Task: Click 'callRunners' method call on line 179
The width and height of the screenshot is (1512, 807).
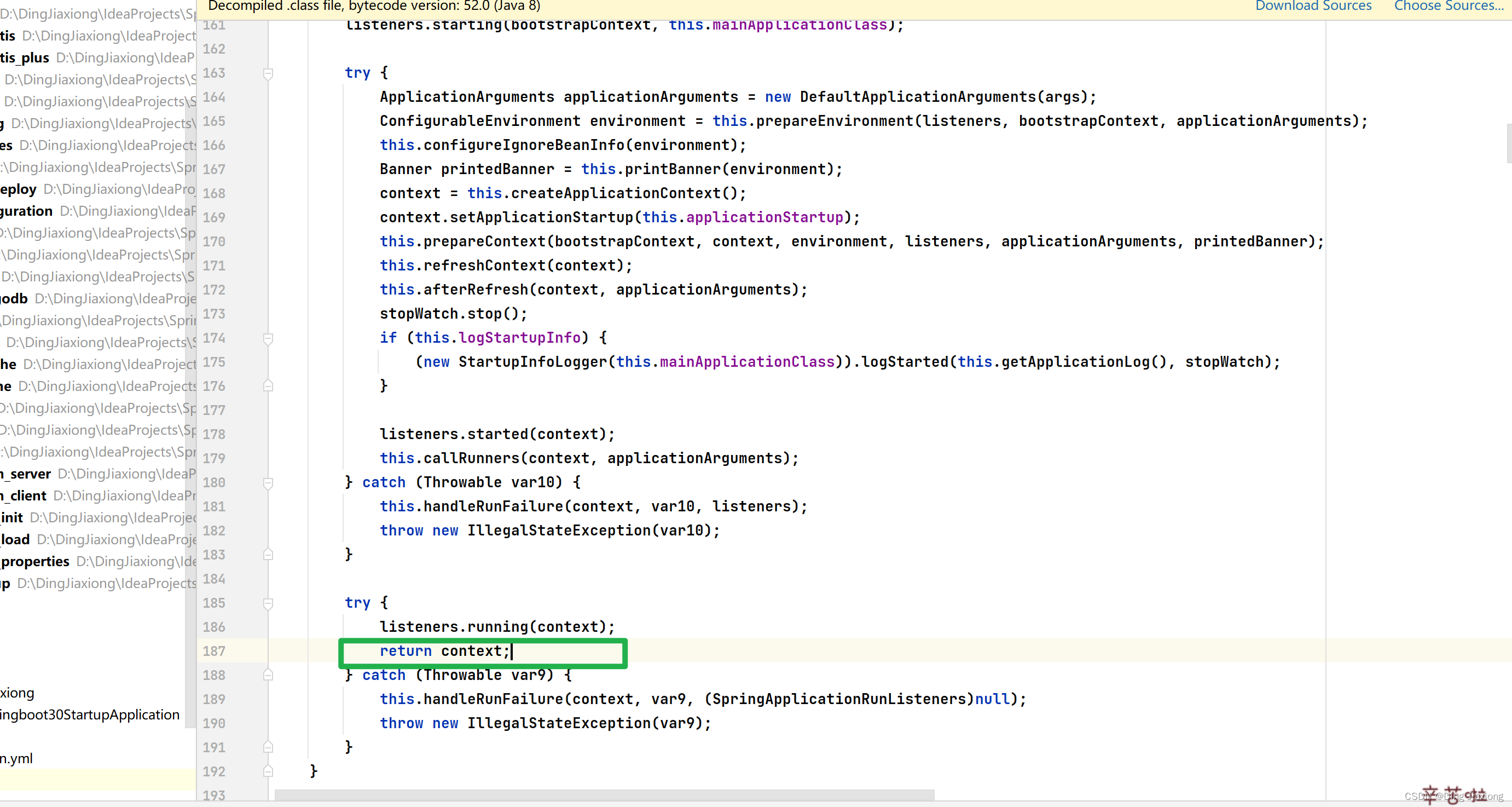Action: (x=471, y=458)
